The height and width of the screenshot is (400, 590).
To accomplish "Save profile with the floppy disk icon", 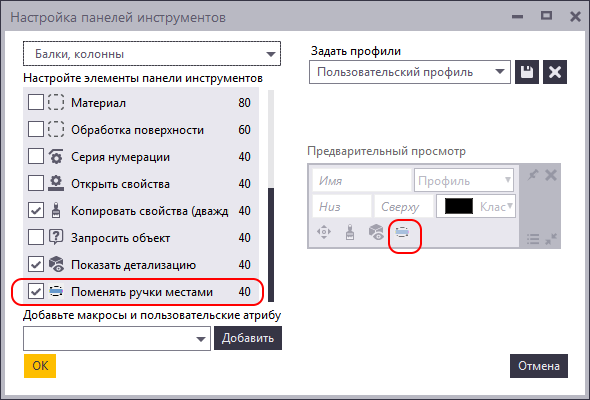I will click(527, 72).
